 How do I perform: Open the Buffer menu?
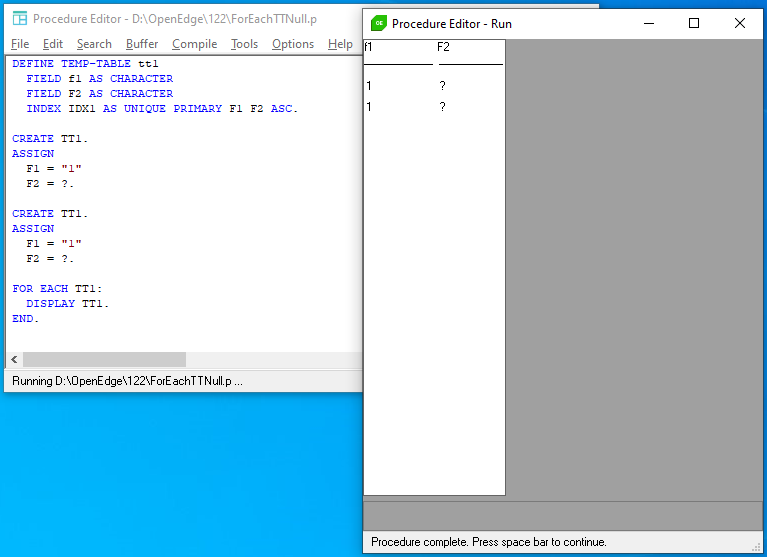pyautogui.click(x=142, y=44)
